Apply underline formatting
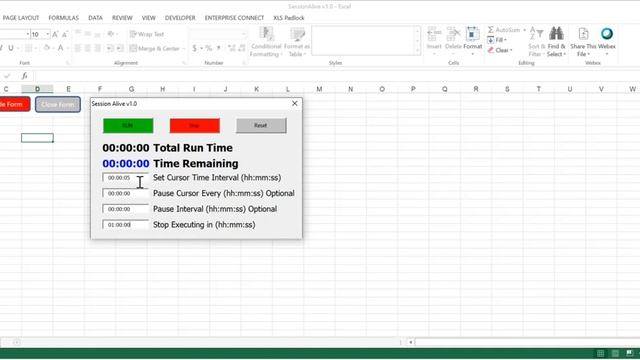Image resolution: width=640 pixels, height=360 pixels. click(x=11, y=48)
